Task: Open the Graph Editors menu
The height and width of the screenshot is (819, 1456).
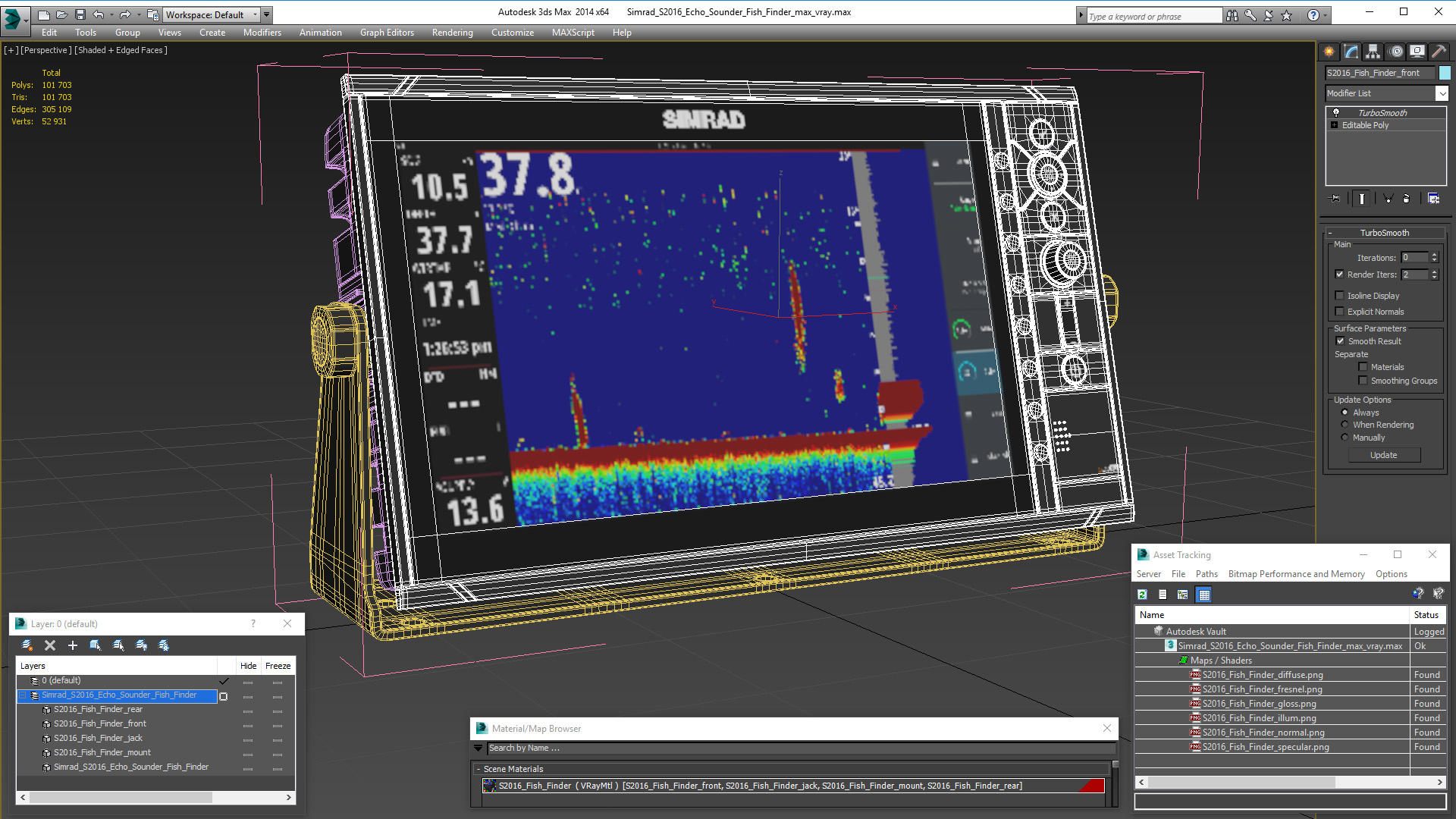Action: pos(387,33)
